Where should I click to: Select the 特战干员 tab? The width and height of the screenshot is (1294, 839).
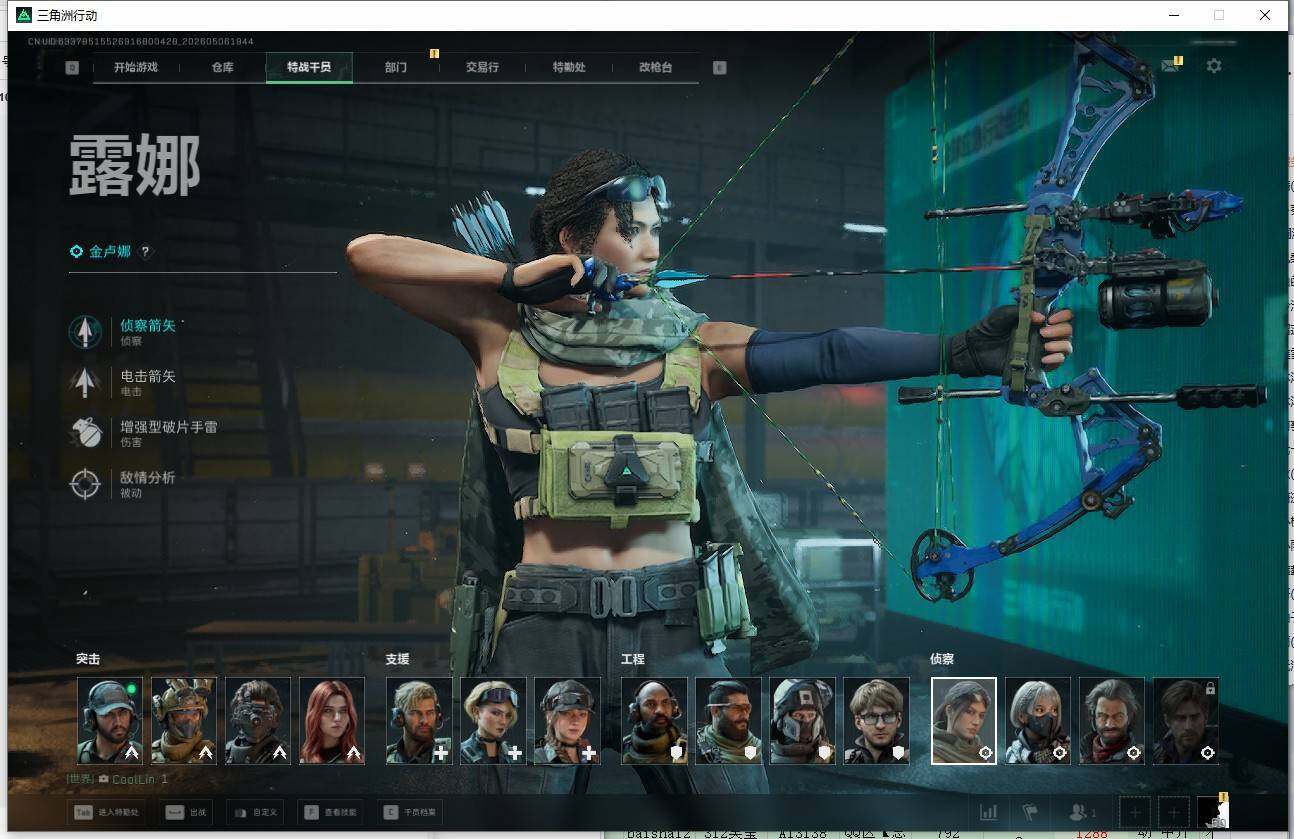pos(309,67)
